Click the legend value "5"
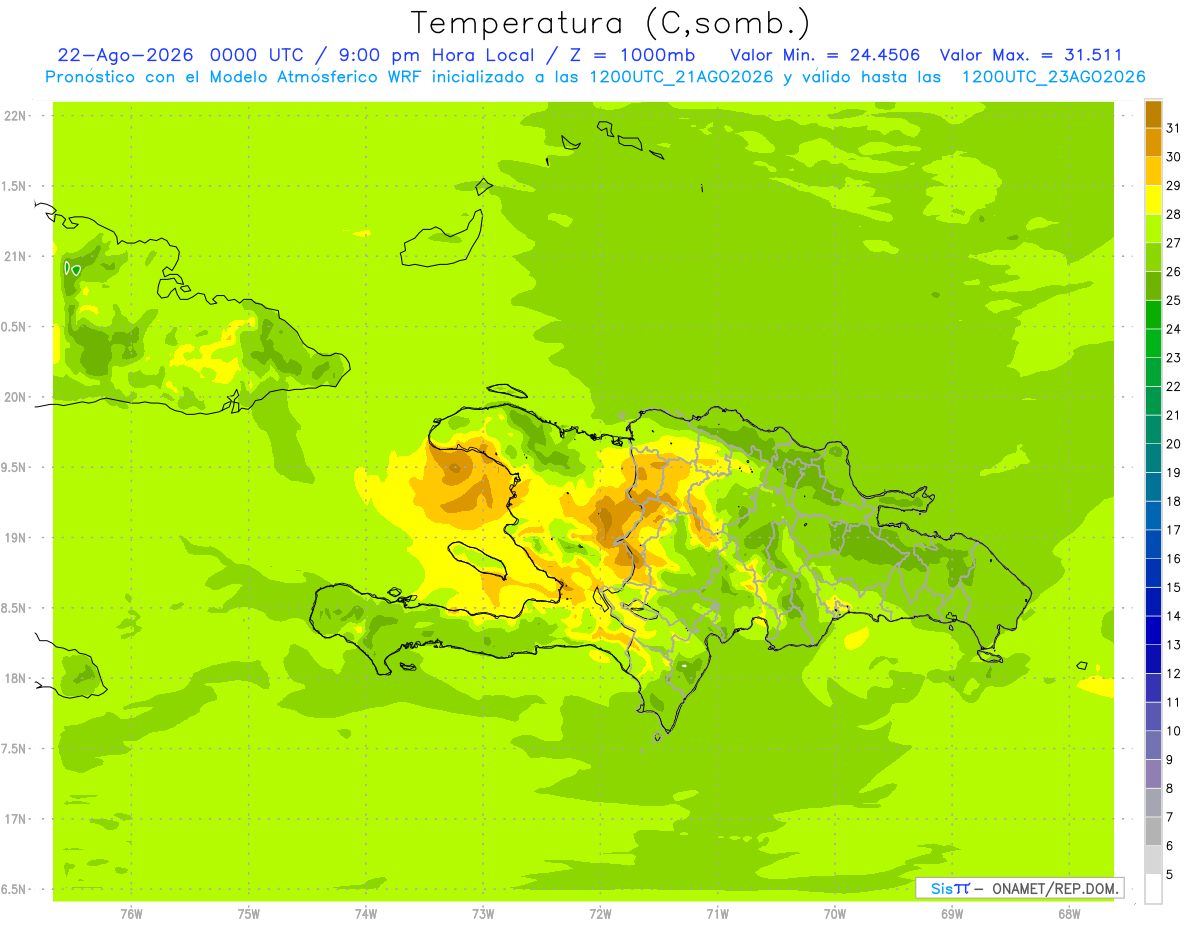The height and width of the screenshot is (927, 1200). click(x=1170, y=874)
